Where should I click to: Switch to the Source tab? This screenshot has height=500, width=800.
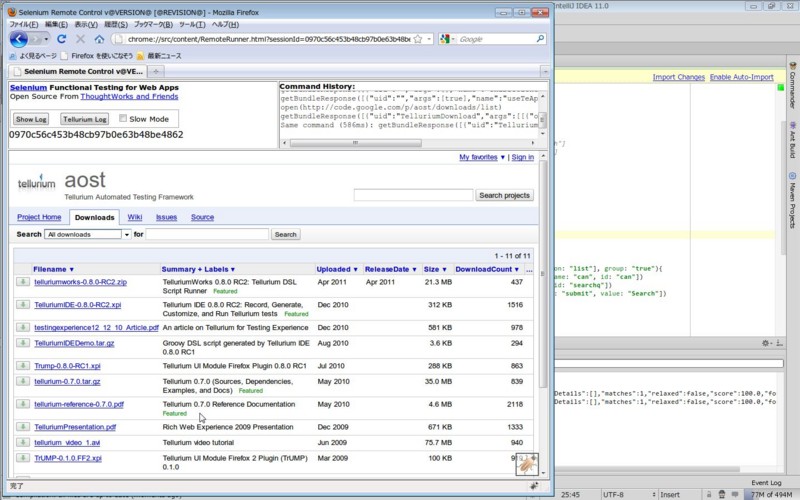[203, 217]
